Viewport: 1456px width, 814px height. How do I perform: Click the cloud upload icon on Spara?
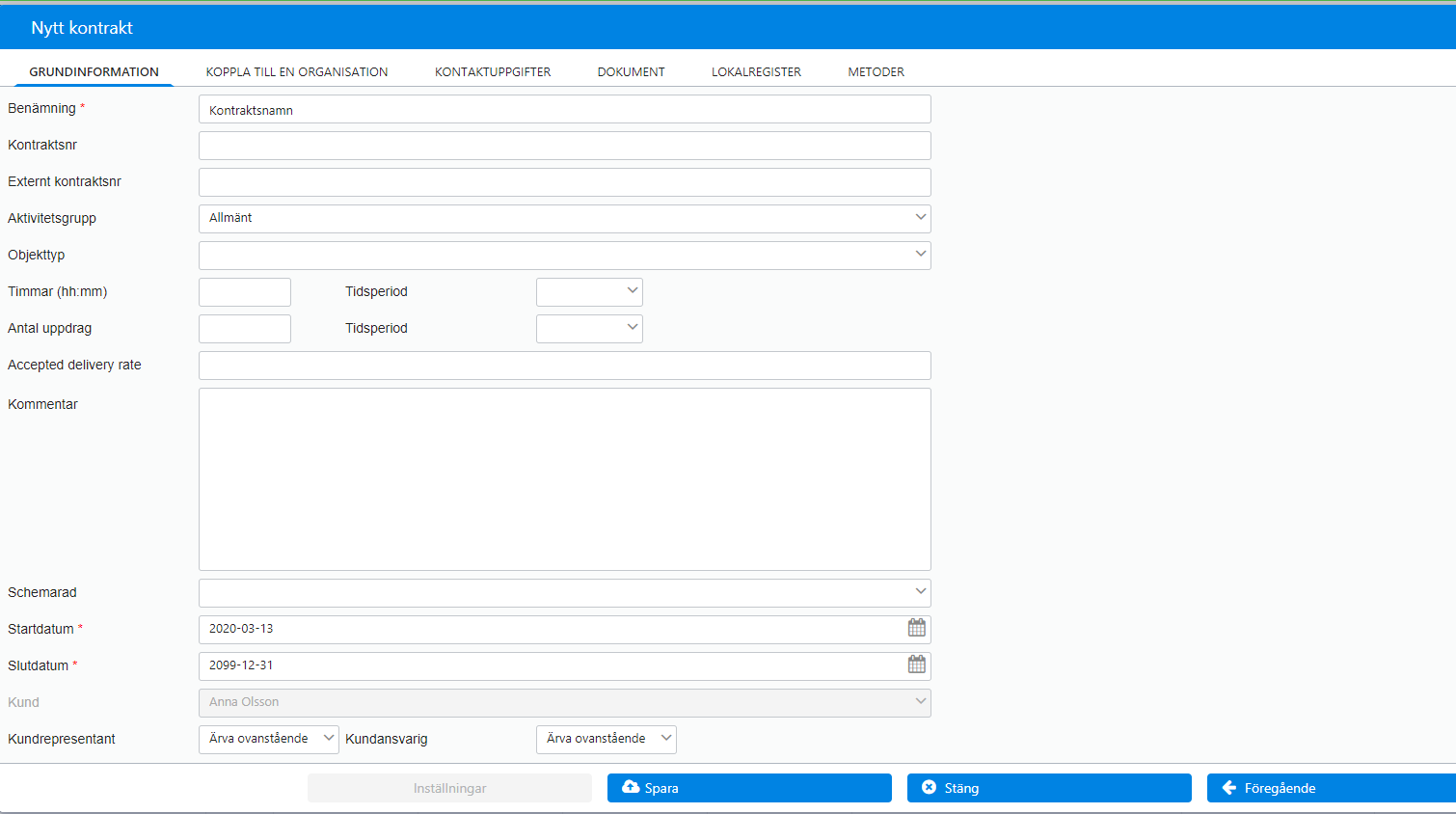click(631, 787)
